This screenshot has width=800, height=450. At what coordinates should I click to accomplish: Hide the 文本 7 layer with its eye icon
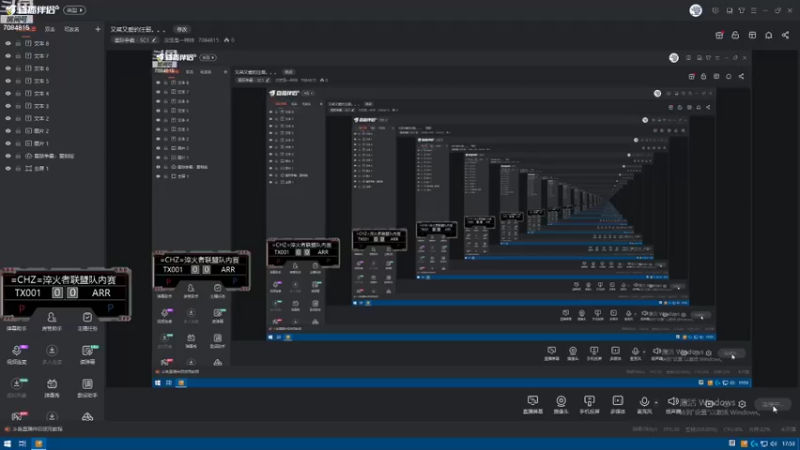click(x=8, y=56)
